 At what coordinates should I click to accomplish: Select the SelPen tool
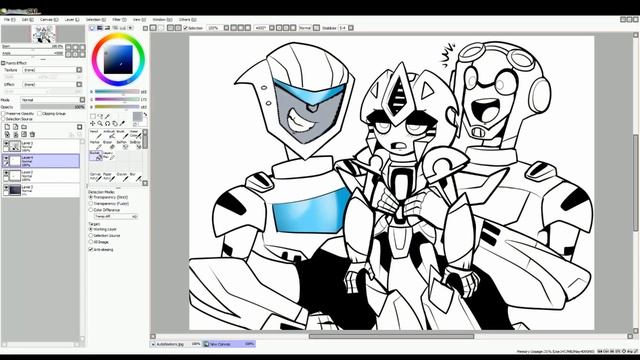point(122,145)
